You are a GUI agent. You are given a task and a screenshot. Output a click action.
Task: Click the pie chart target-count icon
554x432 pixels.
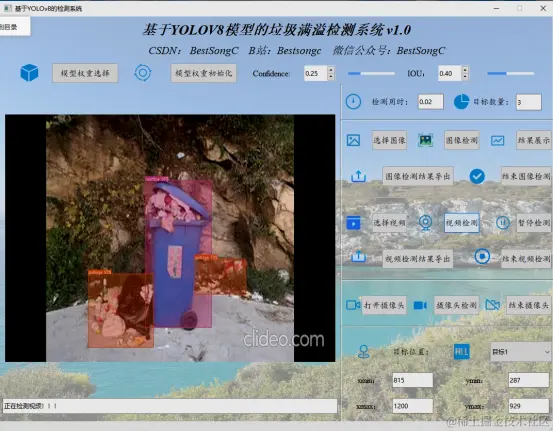(x=461, y=102)
